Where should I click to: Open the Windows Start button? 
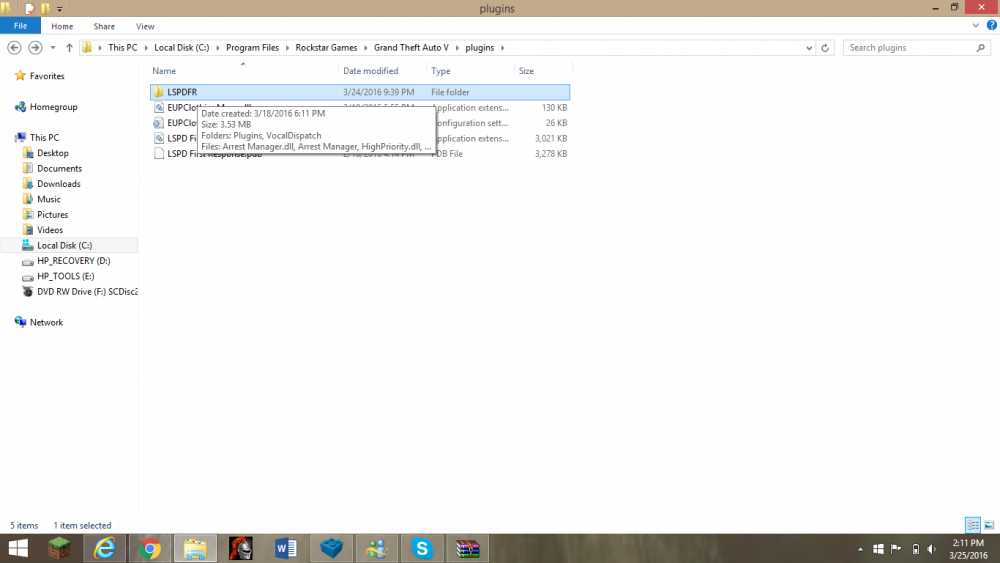point(18,548)
